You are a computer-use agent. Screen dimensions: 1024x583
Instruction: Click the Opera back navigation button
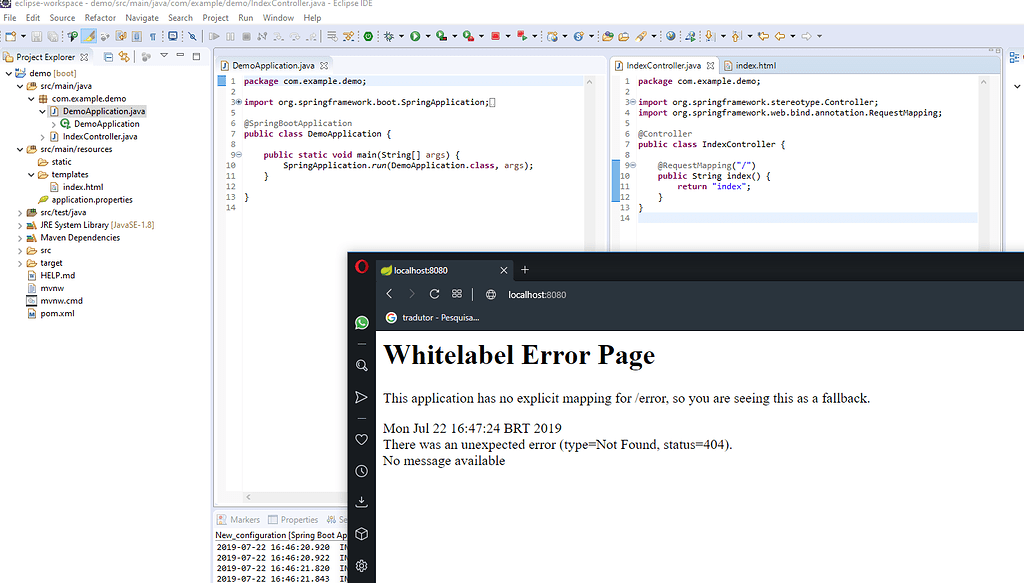[x=389, y=294]
